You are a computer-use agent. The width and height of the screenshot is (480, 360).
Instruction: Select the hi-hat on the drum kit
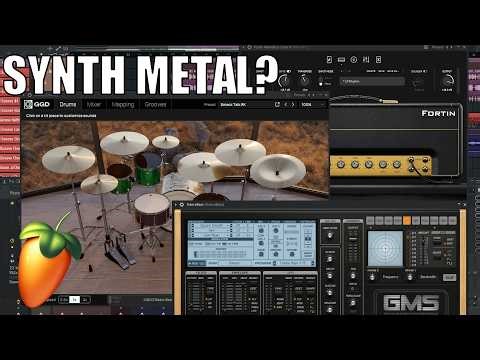(x=99, y=184)
